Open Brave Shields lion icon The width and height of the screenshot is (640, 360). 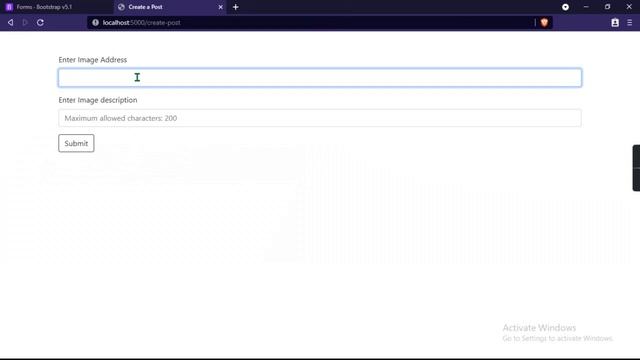pos(544,22)
